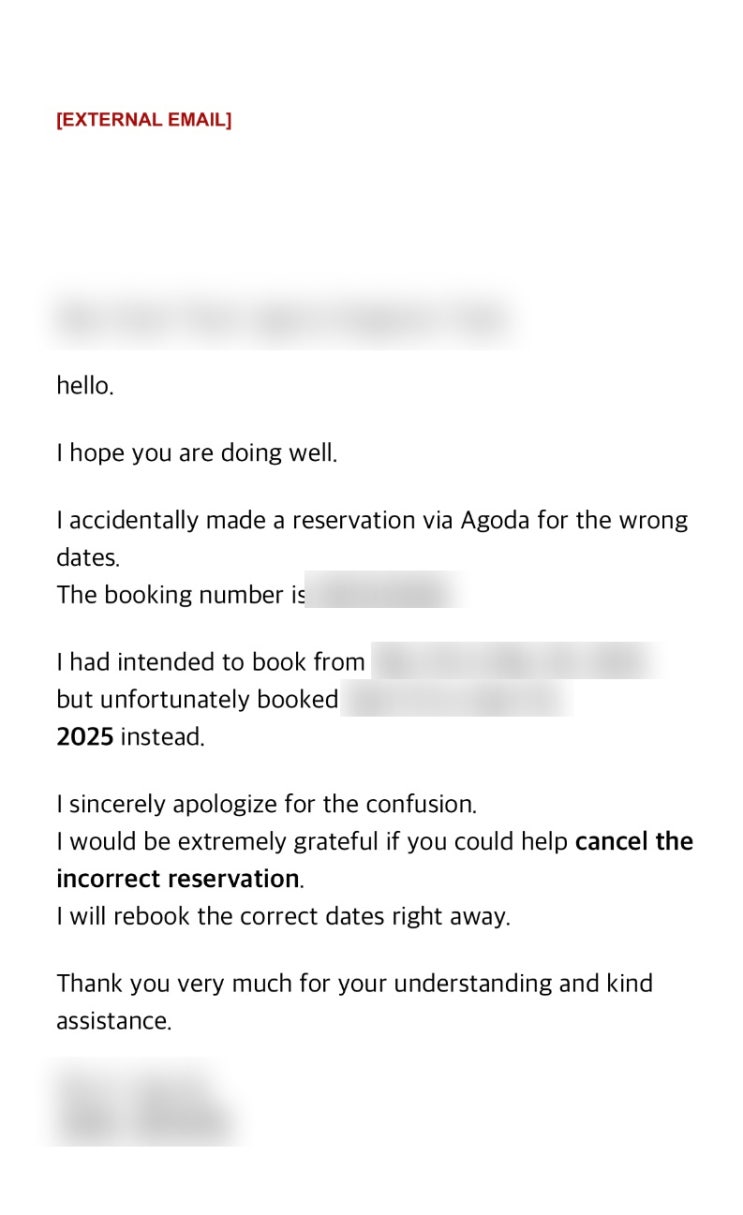Click the blurred booking number

(385, 593)
